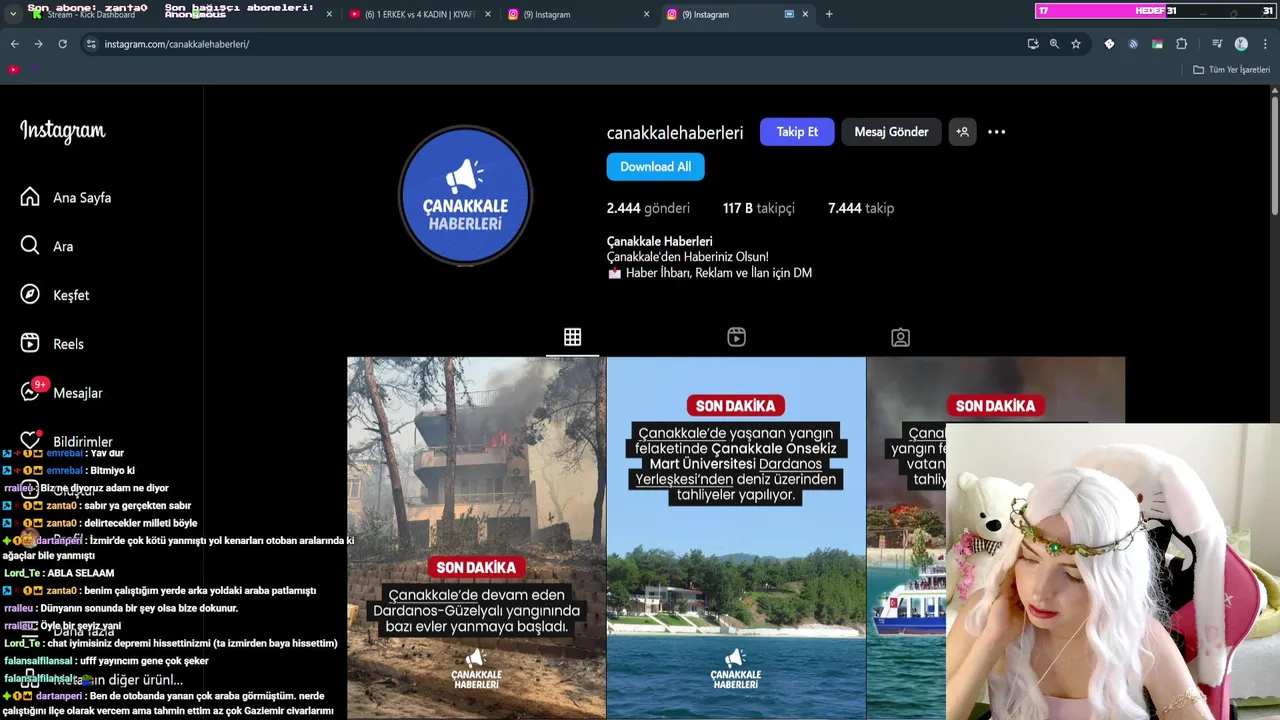This screenshot has height=720, width=1280.
Task: Click Mesaj Gönder button
Action: click(891, 132)
